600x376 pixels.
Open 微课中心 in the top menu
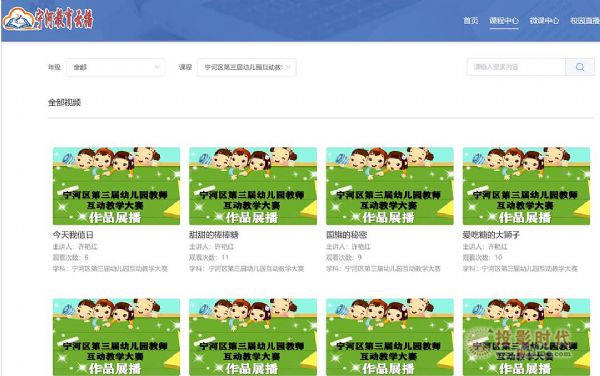click(544, 21)
